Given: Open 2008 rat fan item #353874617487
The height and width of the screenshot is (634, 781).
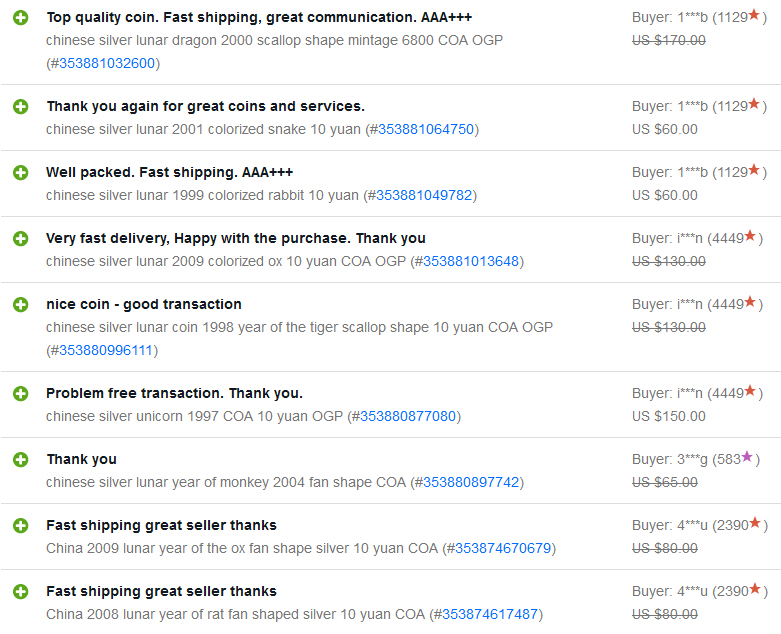Looking at the screenshot, I should click(x=490, y=614).
